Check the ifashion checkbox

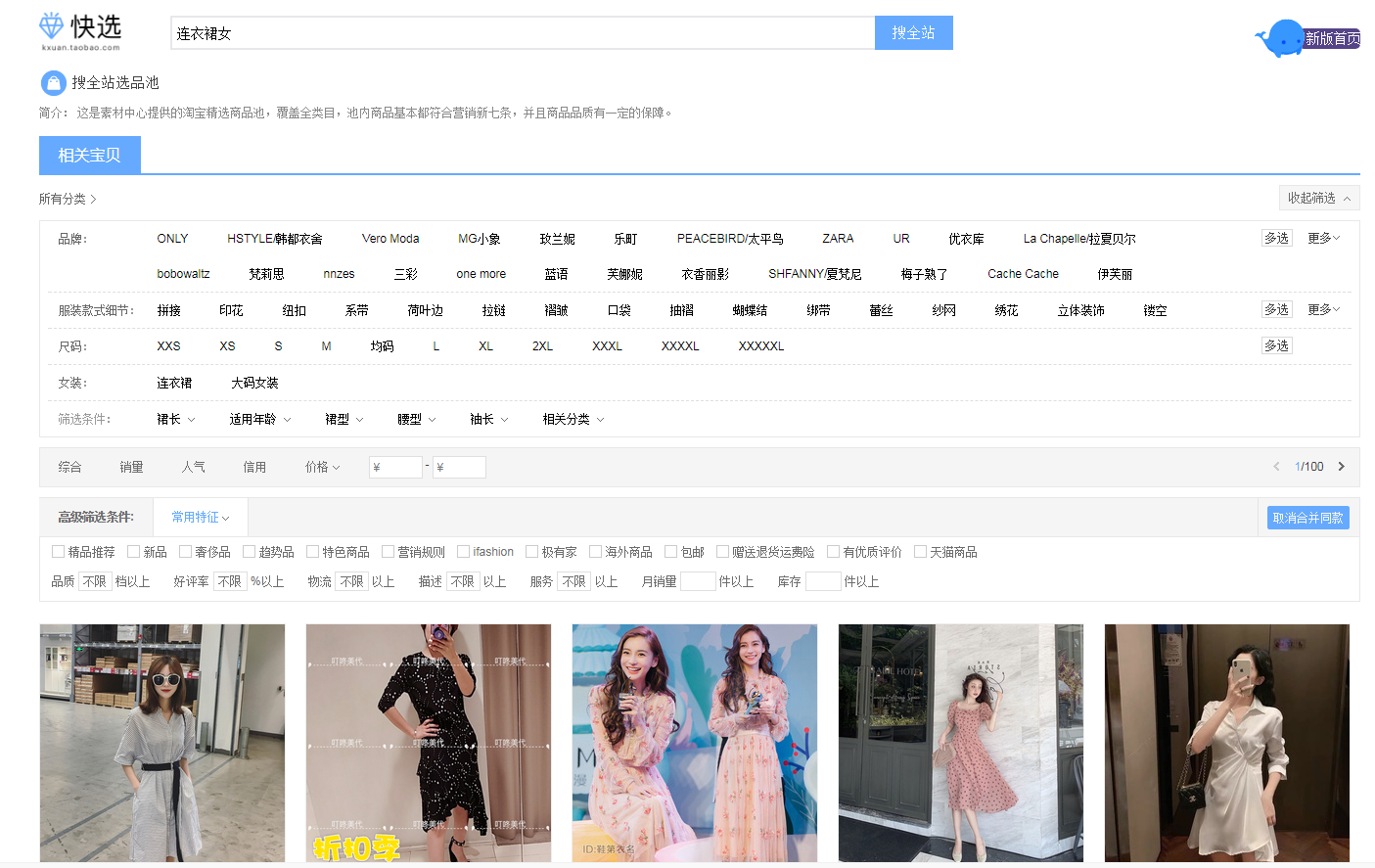(463, 552)
